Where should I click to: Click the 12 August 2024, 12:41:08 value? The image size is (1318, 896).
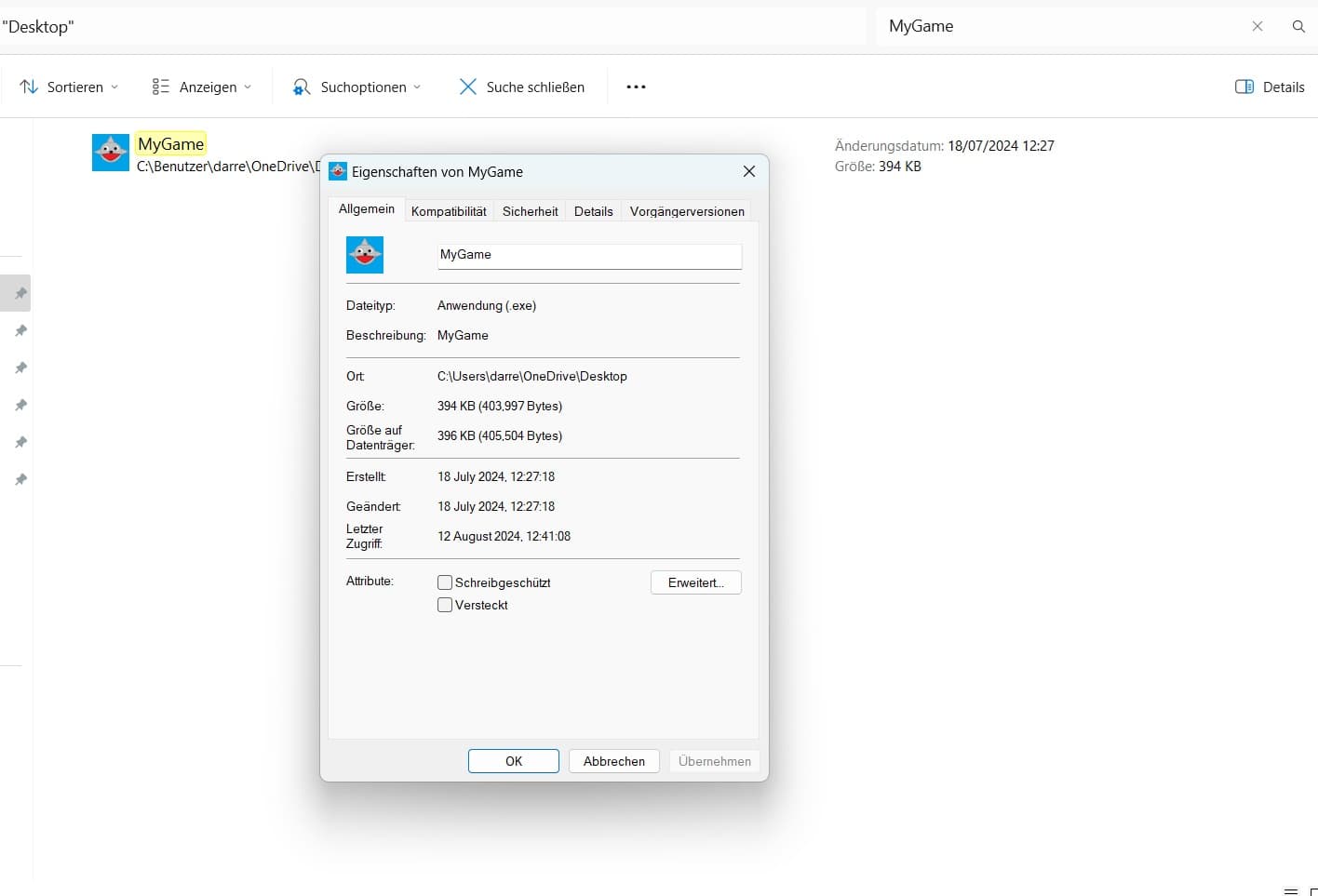point(504,536)
